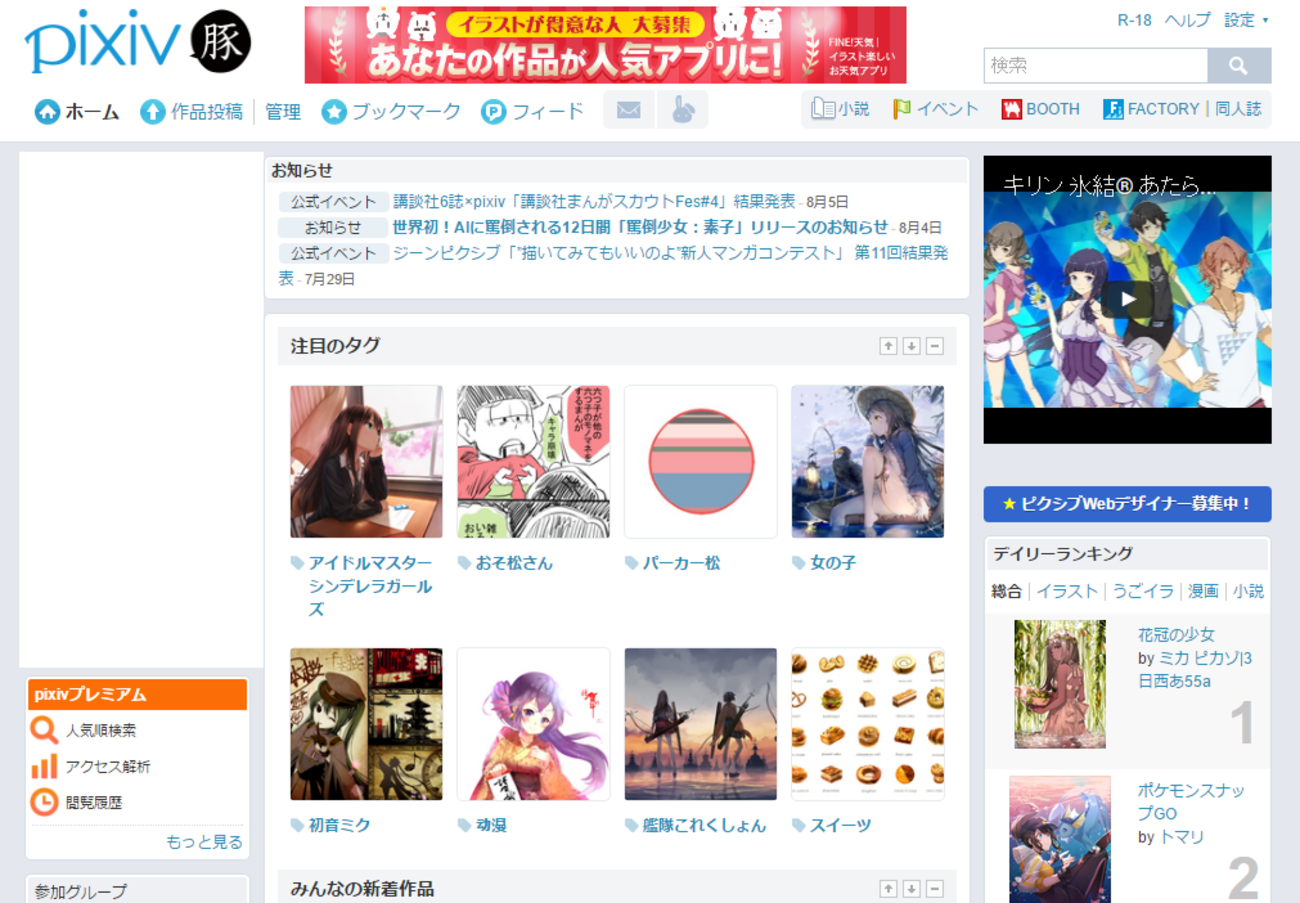Click tag icon beside 女の子

pyautogui.click(x=798, y=563)
